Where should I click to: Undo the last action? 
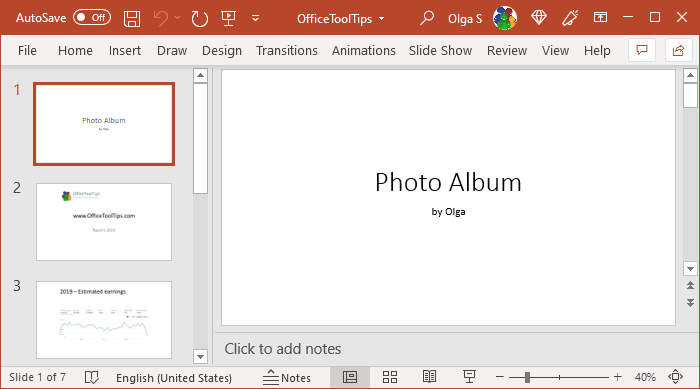[161, 18]
